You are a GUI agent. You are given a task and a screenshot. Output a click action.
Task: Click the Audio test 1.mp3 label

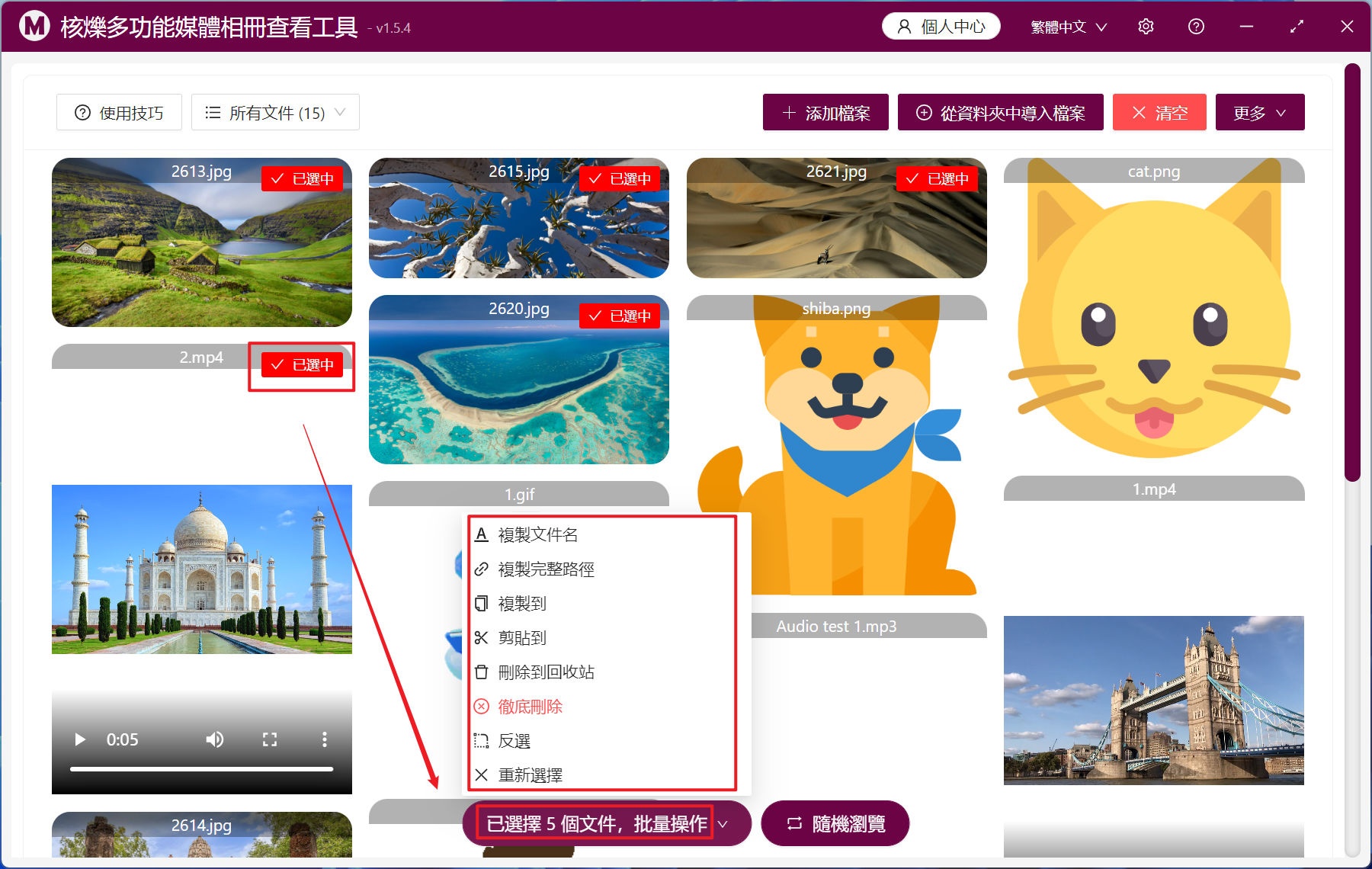(x=837, y=626)
